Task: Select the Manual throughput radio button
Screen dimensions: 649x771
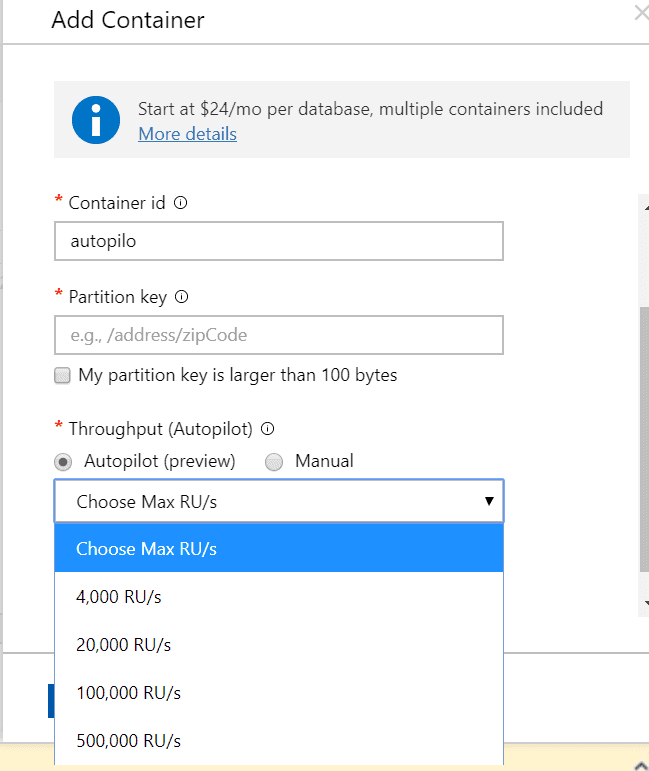Action: (x=274, y=462)
